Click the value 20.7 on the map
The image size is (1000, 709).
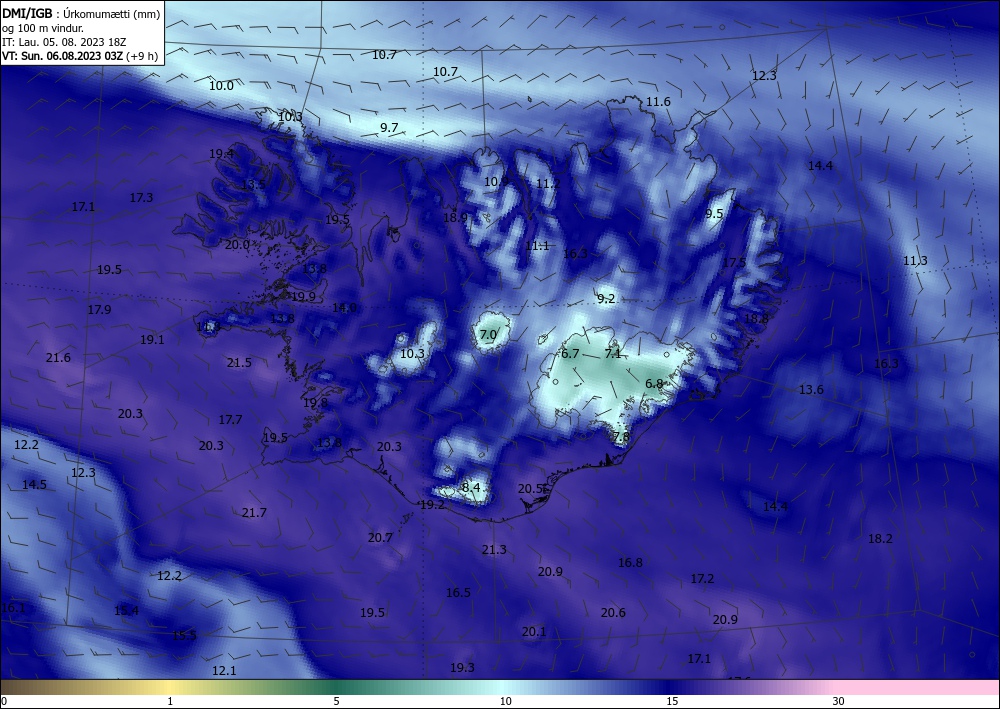(380, 538)
